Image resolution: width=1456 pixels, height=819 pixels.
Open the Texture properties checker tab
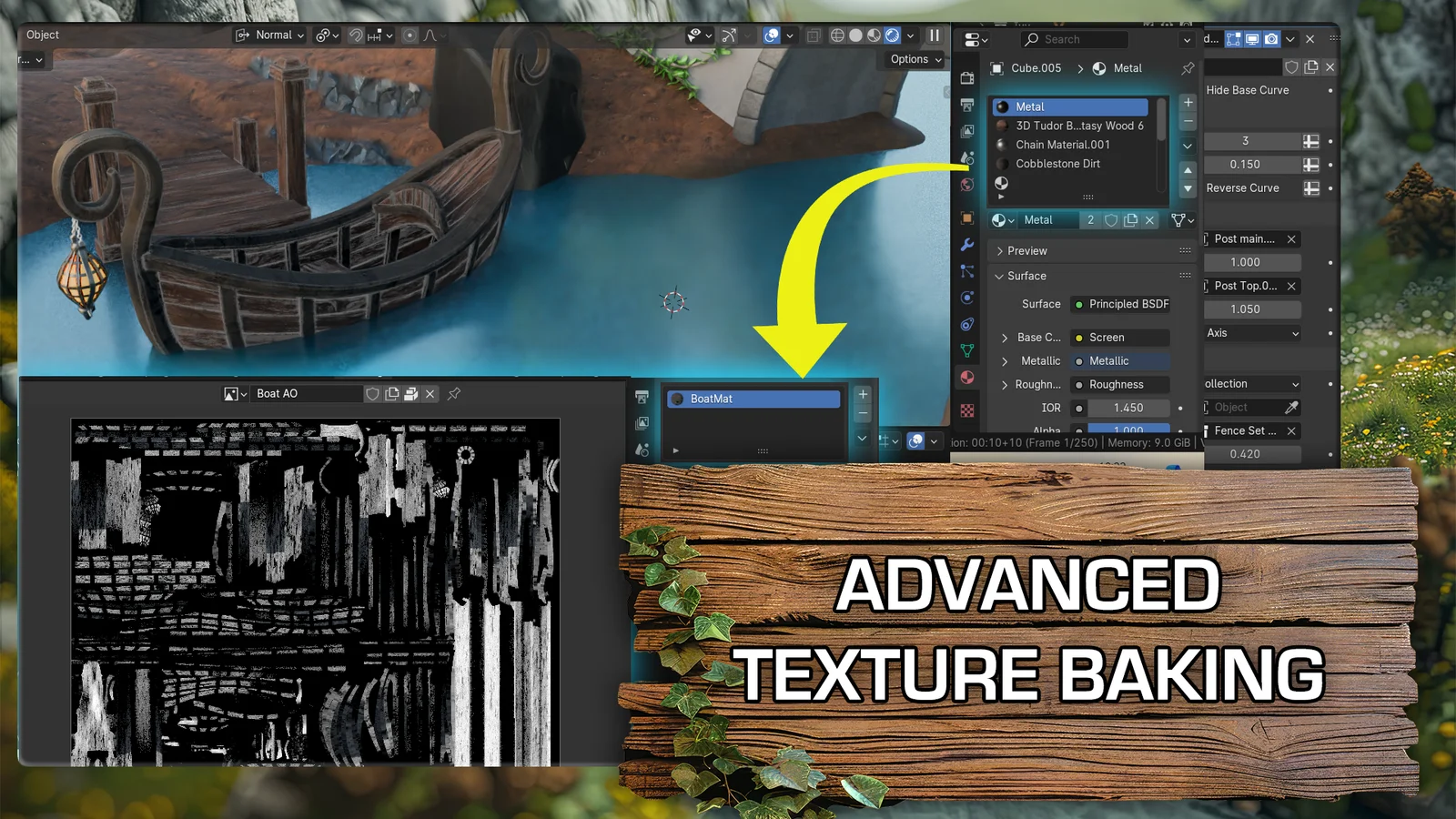click(x=967, y=410)
